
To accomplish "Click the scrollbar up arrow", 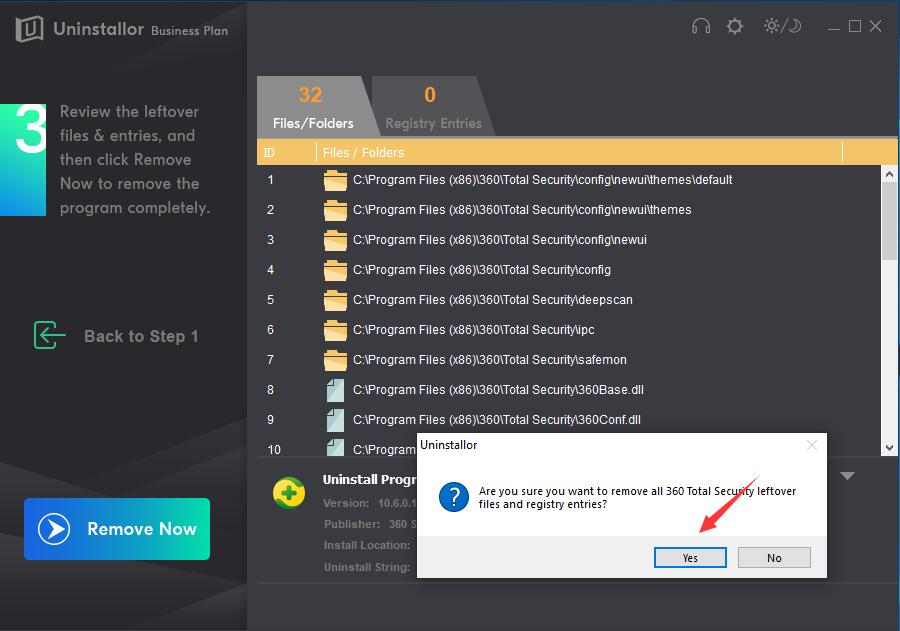I will click(x=889, y=174).
